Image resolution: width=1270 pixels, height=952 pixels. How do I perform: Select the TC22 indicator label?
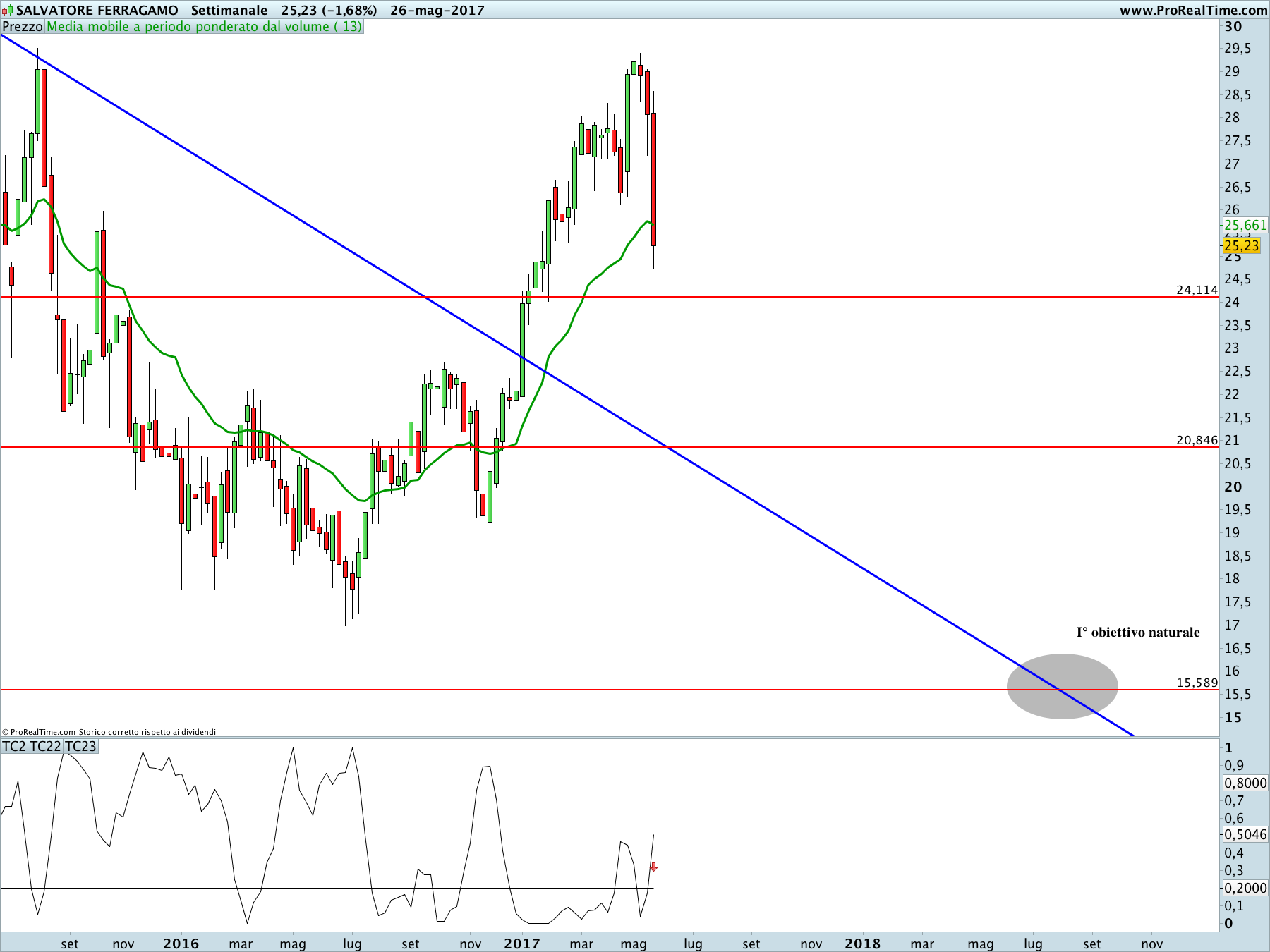[x=45, y=746]
